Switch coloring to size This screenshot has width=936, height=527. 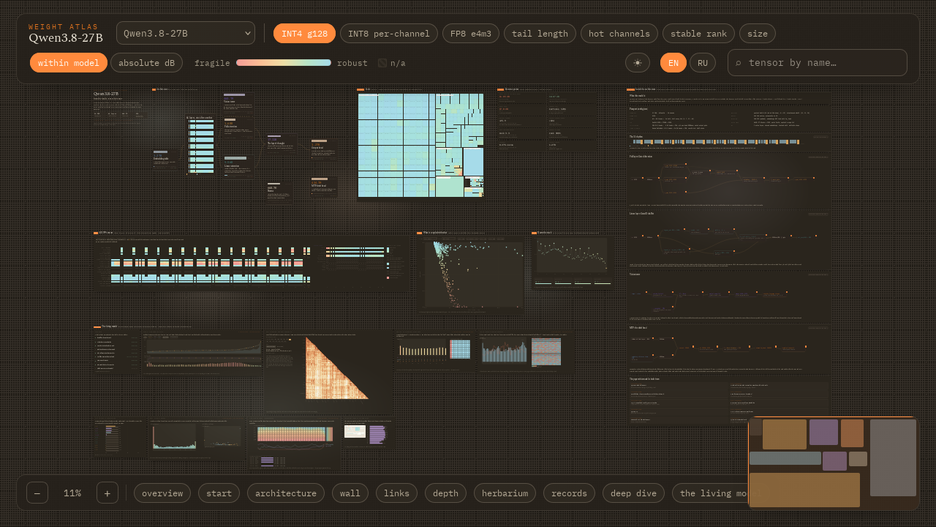(x=758, y=33)
